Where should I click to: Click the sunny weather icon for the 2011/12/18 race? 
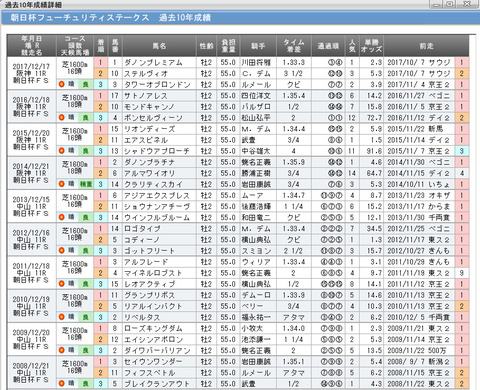coord(61,284)
